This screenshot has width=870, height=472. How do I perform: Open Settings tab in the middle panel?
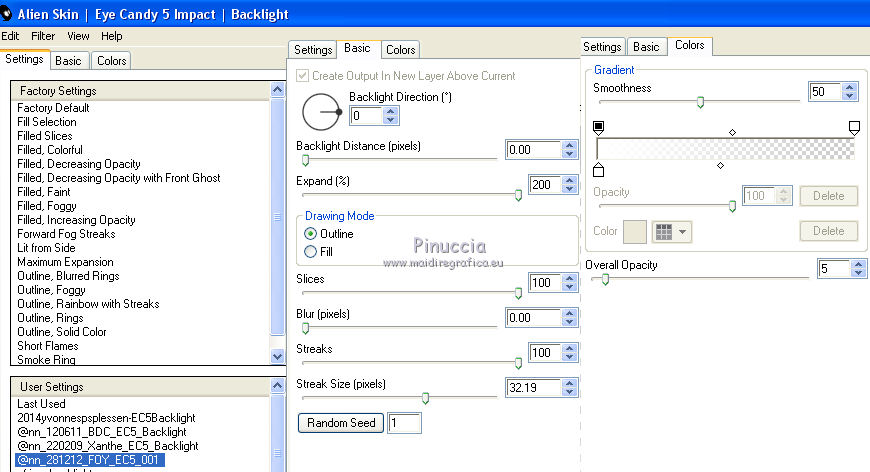coord(313,50)
